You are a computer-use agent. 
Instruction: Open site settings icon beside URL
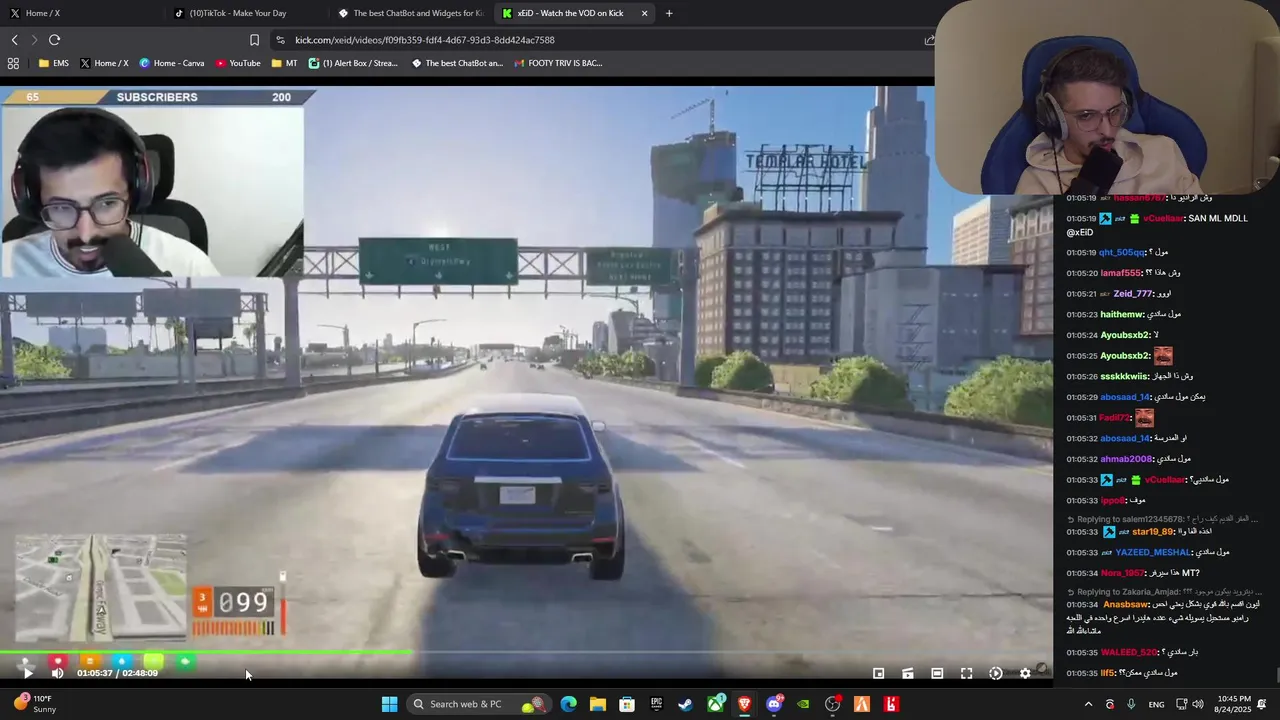[x=280, y=40]
